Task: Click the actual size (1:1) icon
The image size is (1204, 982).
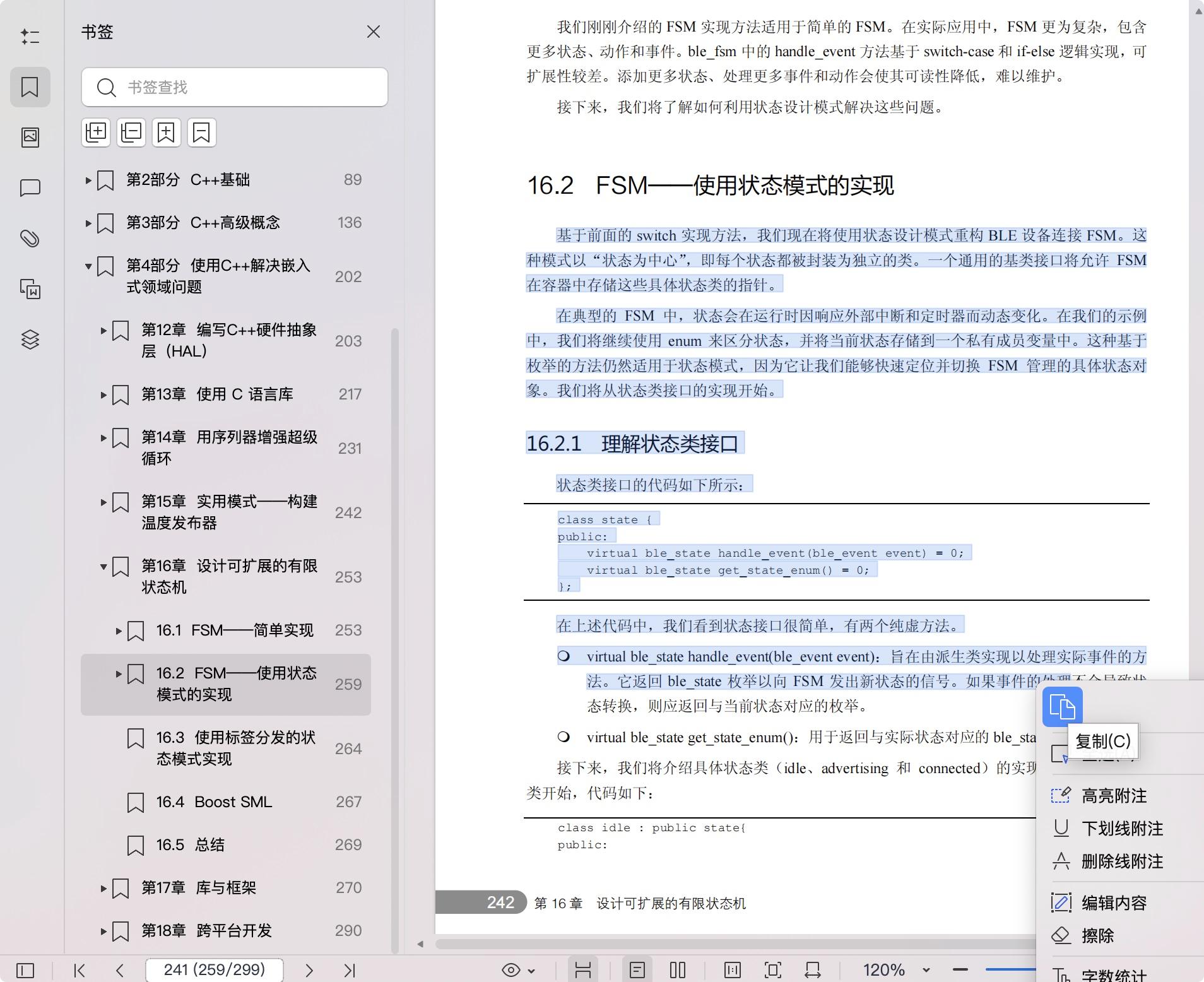Action: coord(733,970)
